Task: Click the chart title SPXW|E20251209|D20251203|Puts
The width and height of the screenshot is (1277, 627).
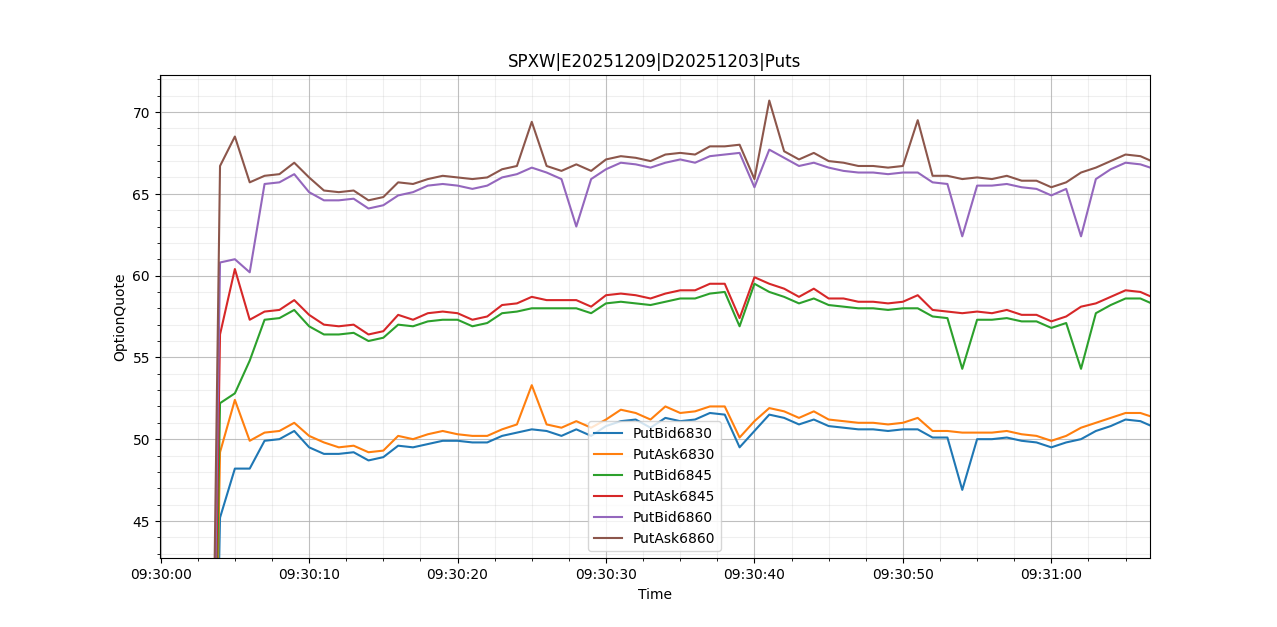Action: tap(654, 61)
